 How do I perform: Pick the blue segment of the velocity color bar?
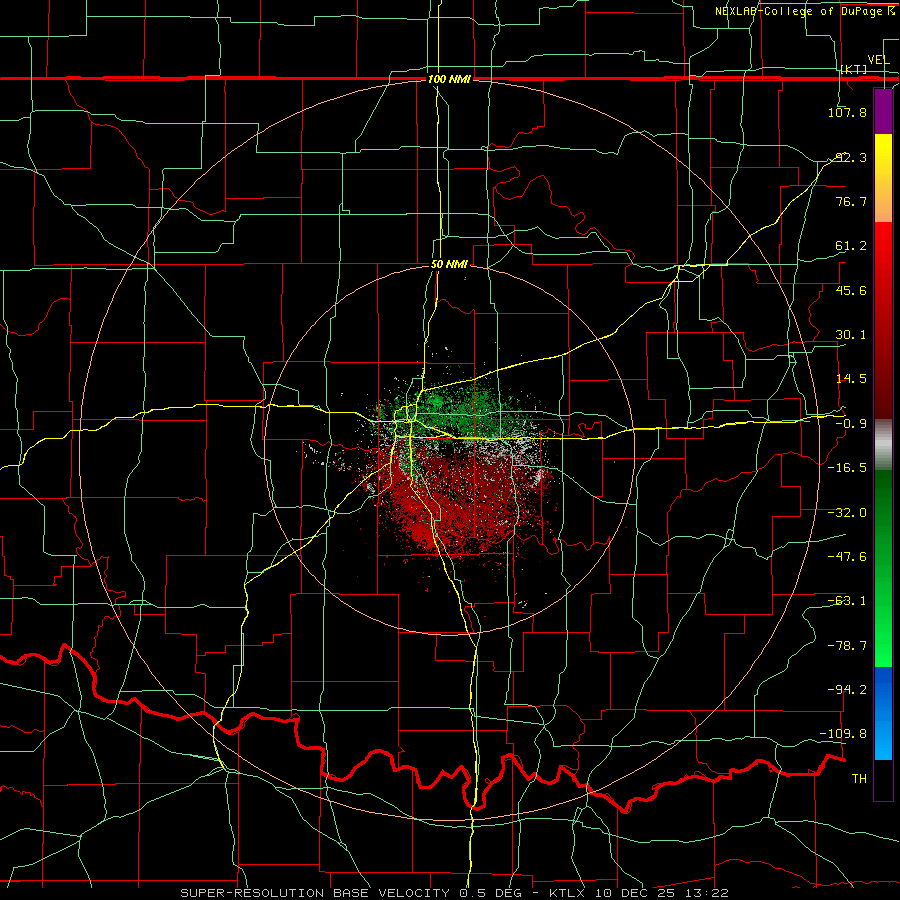tap(883, 713)
